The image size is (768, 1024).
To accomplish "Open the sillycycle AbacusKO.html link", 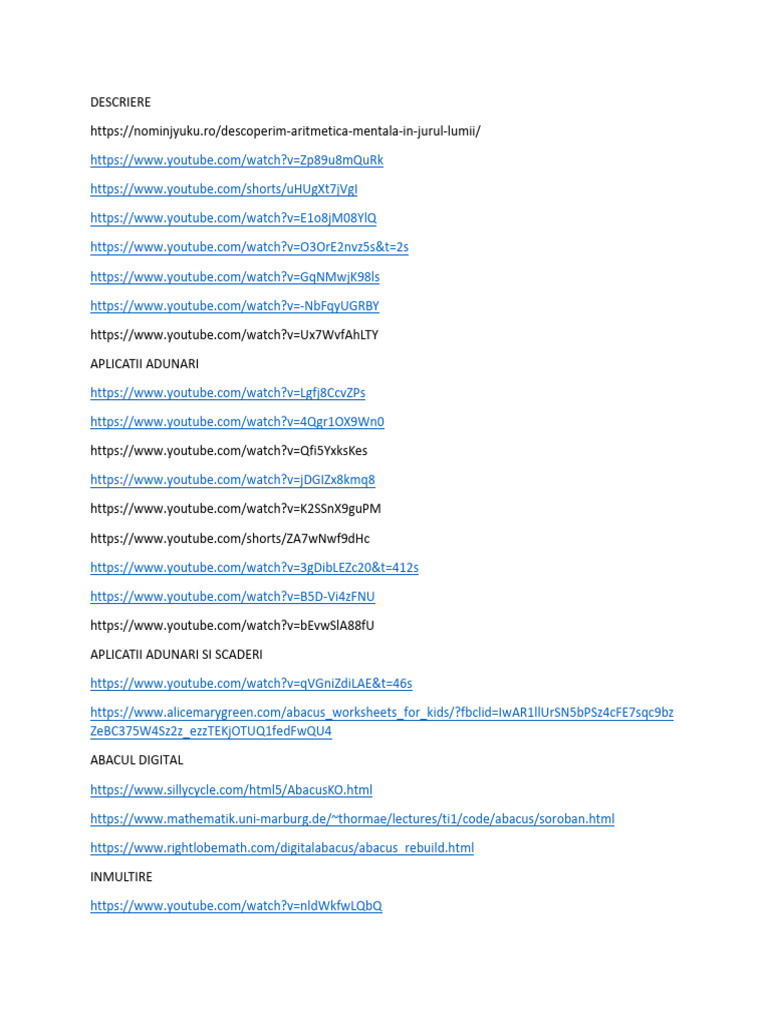I will pos(231,790).
